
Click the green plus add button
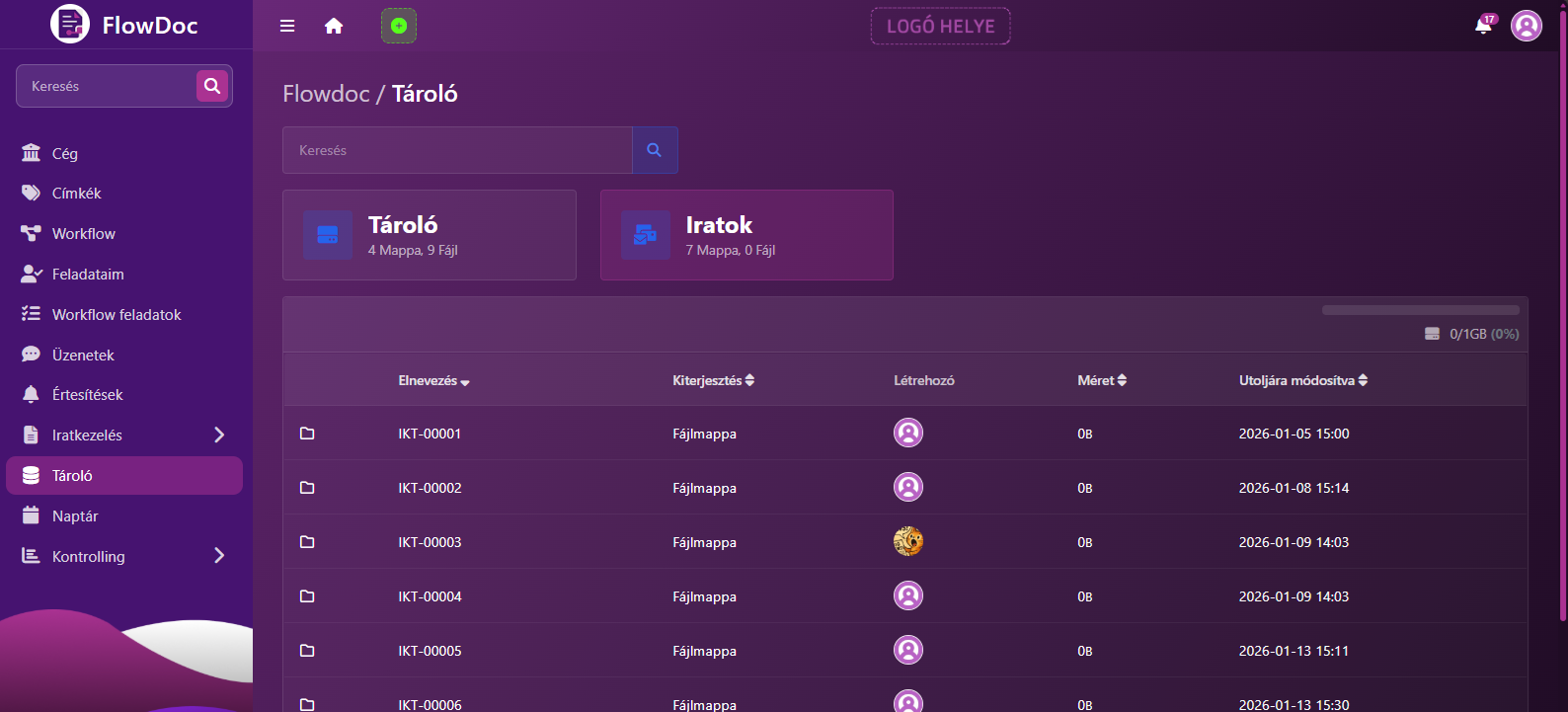coord(399,26)
